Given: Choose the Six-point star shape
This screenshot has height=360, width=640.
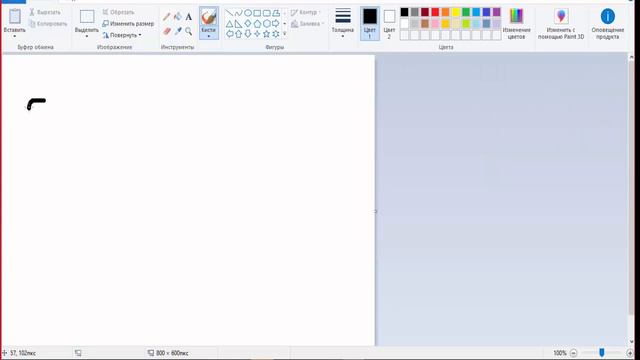Looking at the screenshot, I should pos(276,34).
